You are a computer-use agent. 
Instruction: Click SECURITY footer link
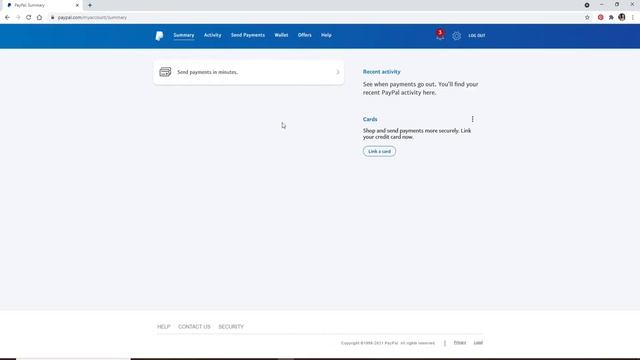point(231,327)
